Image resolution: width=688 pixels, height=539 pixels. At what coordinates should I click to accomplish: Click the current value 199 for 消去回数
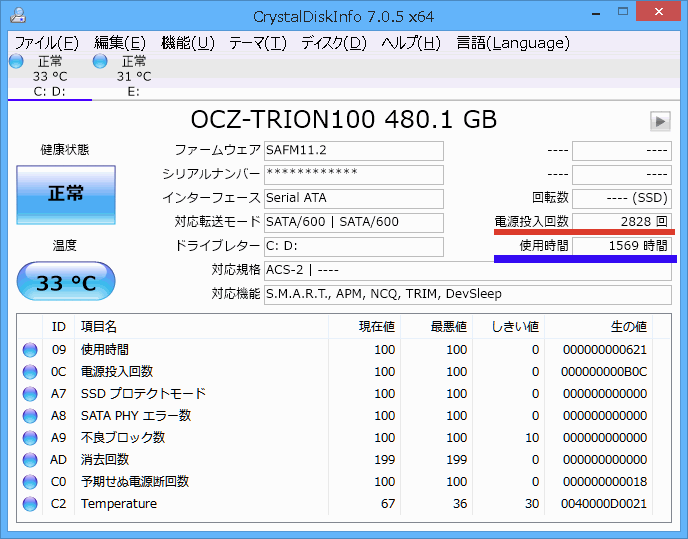384,460
